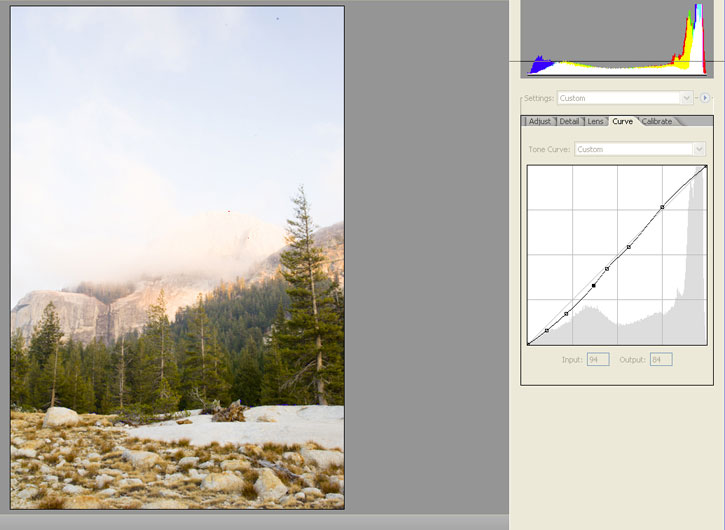
Task: Select the Lens tab
Action: point(595,121)
